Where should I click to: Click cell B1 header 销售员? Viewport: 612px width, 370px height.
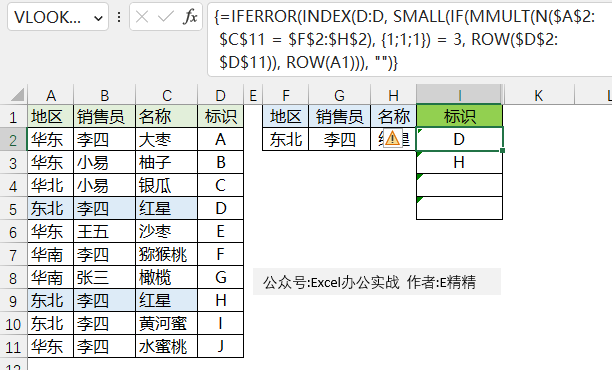pyautogui.click(x=105, y=116)
